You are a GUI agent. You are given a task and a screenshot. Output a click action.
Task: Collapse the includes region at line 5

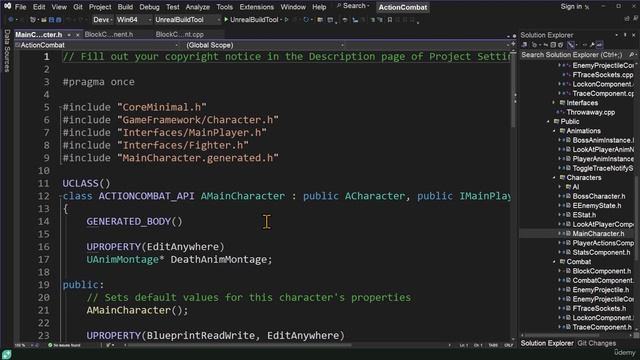click(x=60, y=107)
